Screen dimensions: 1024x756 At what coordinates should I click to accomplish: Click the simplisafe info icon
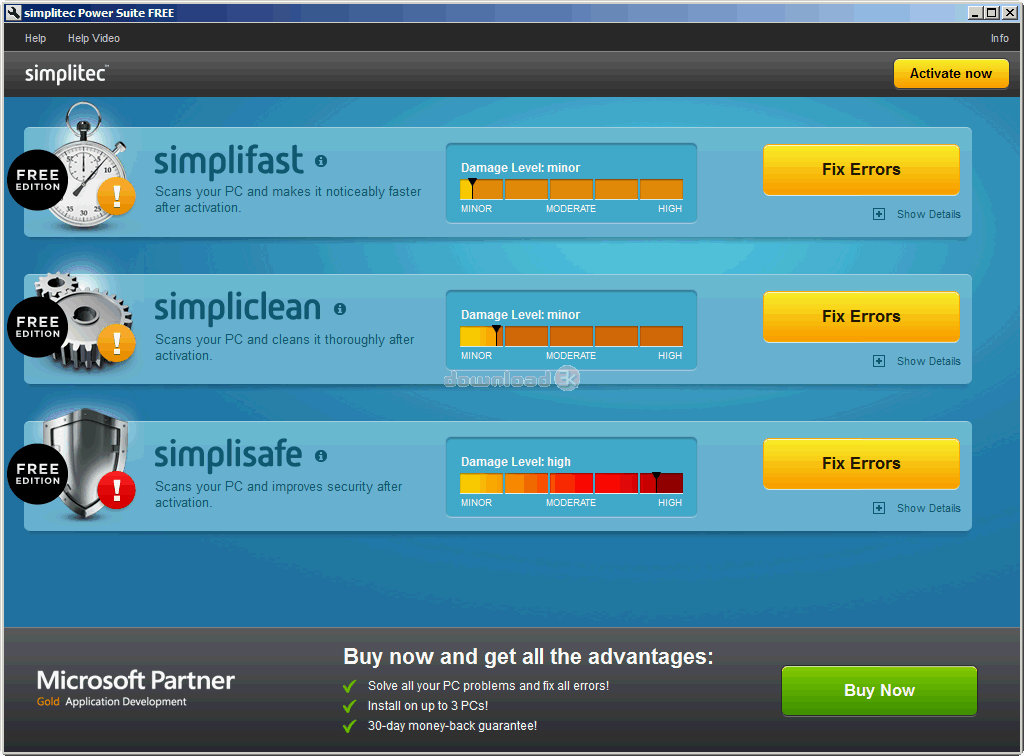pyautogui.click(x=321, y=456)
